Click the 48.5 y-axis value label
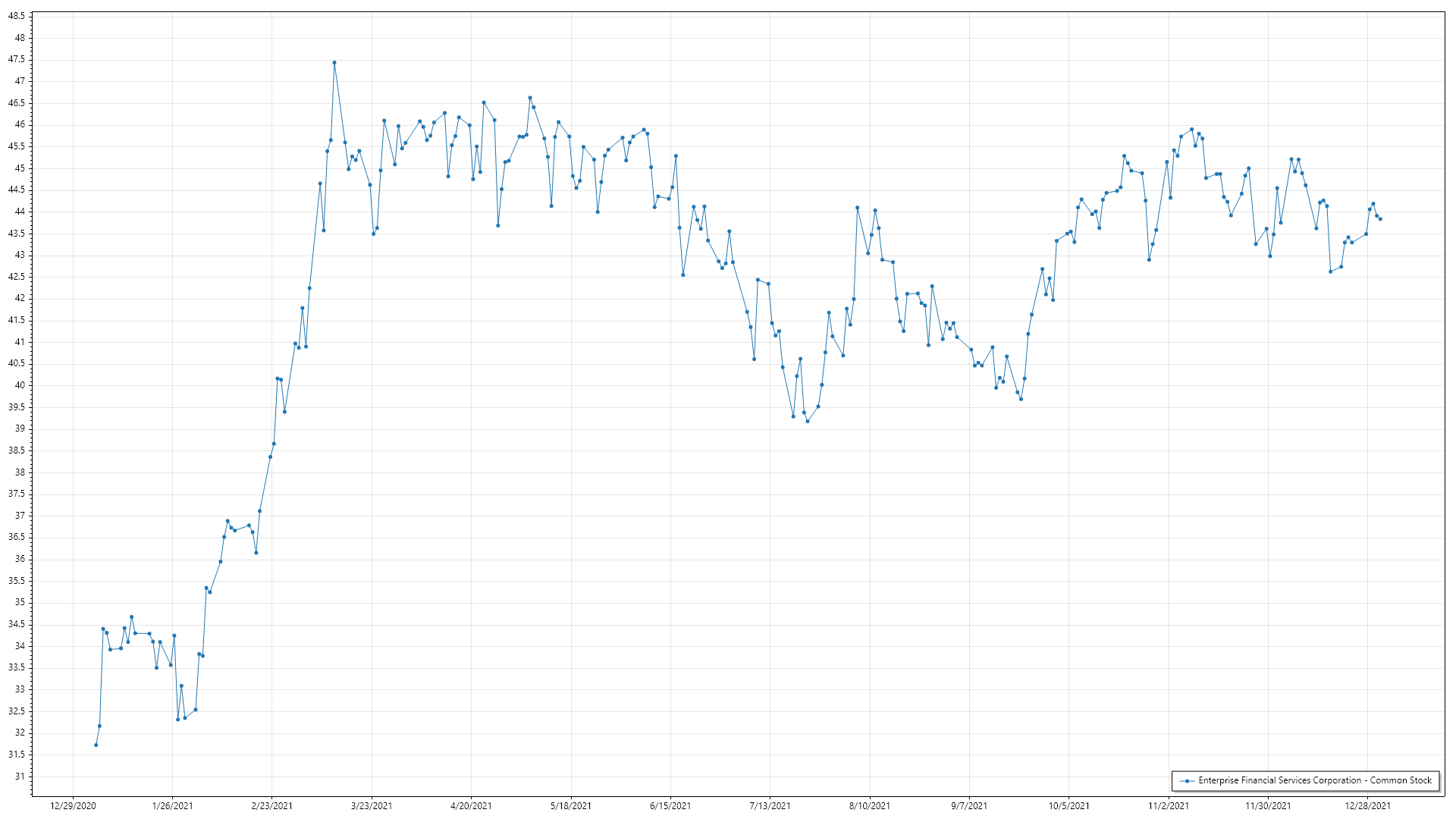This screenshot has height=819, width=1456. (17, 16)
